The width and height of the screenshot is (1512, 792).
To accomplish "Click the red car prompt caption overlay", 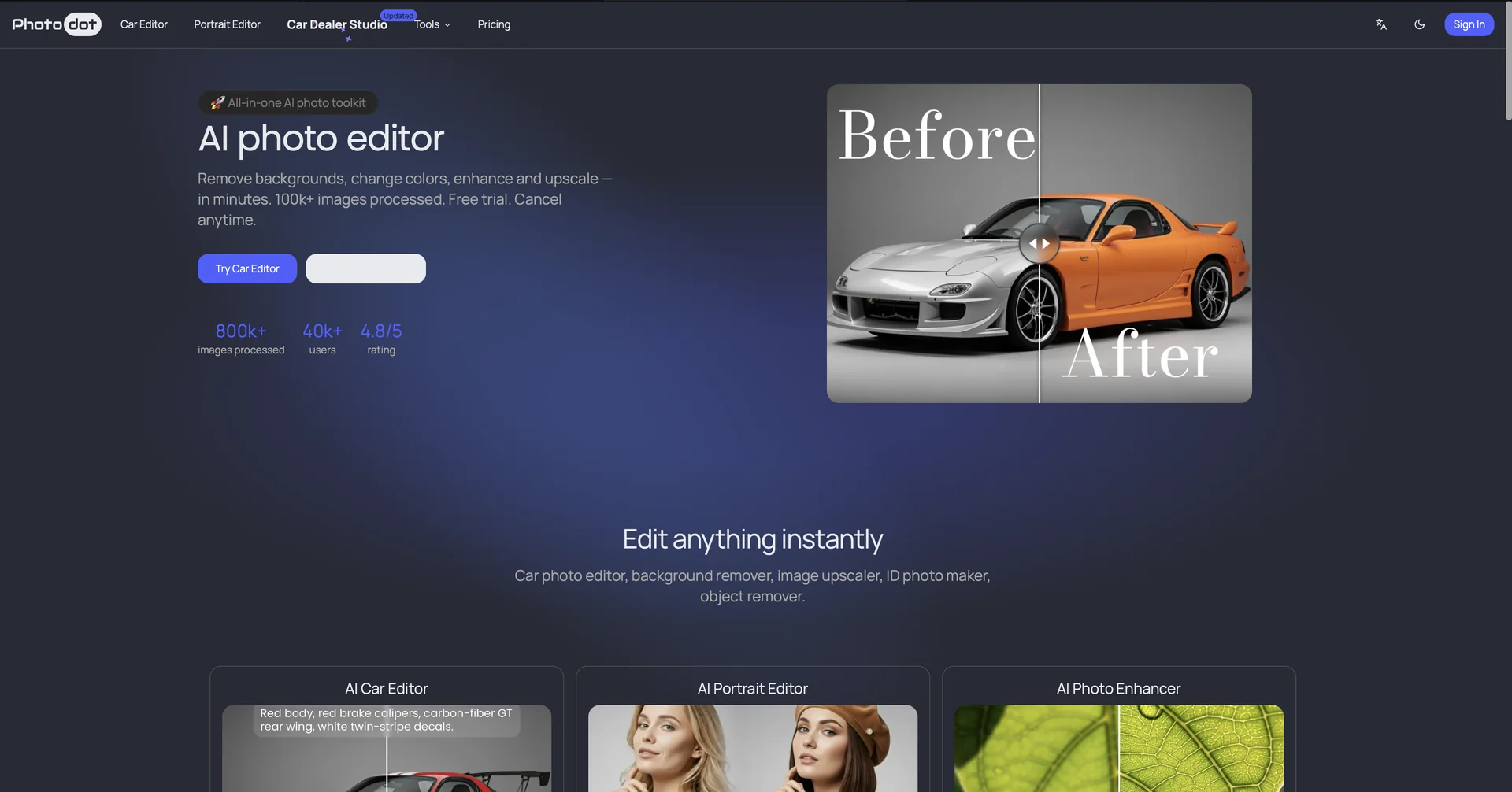I will coord(386,720).
